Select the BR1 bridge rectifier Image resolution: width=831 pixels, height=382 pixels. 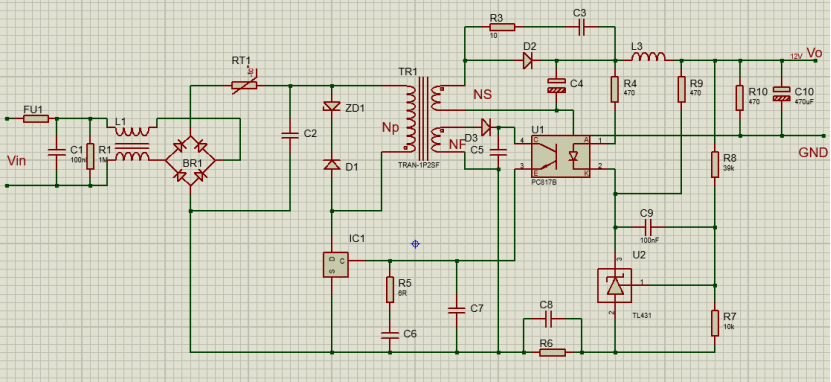190,160
